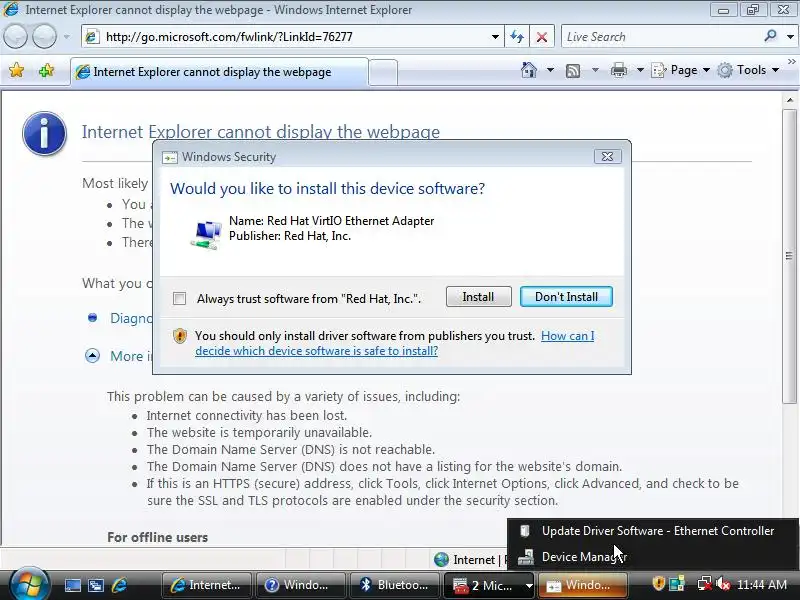Screen dimensions: 800x600
Task: Click the shield warning icon in the dialog
Action: click(180, 336)
